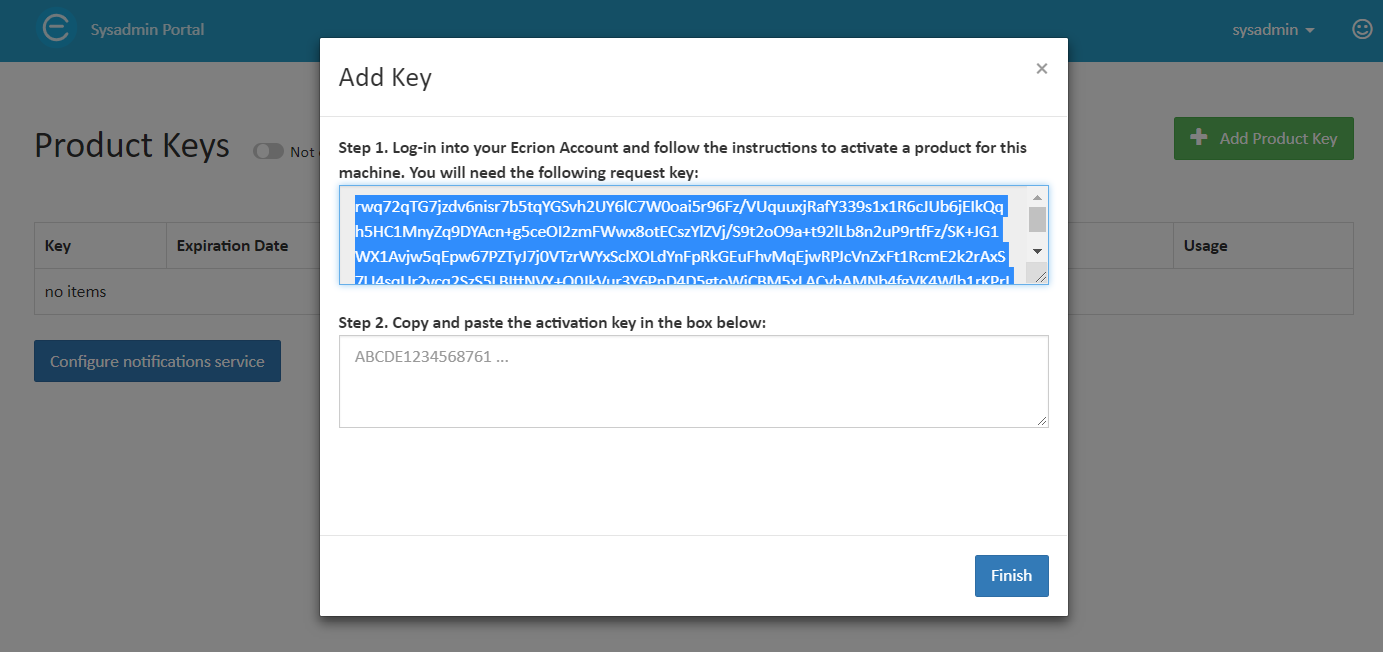Click the request key textarea resize handle
Screen dimensions: 1383x652
click(x=1040, y=276)
